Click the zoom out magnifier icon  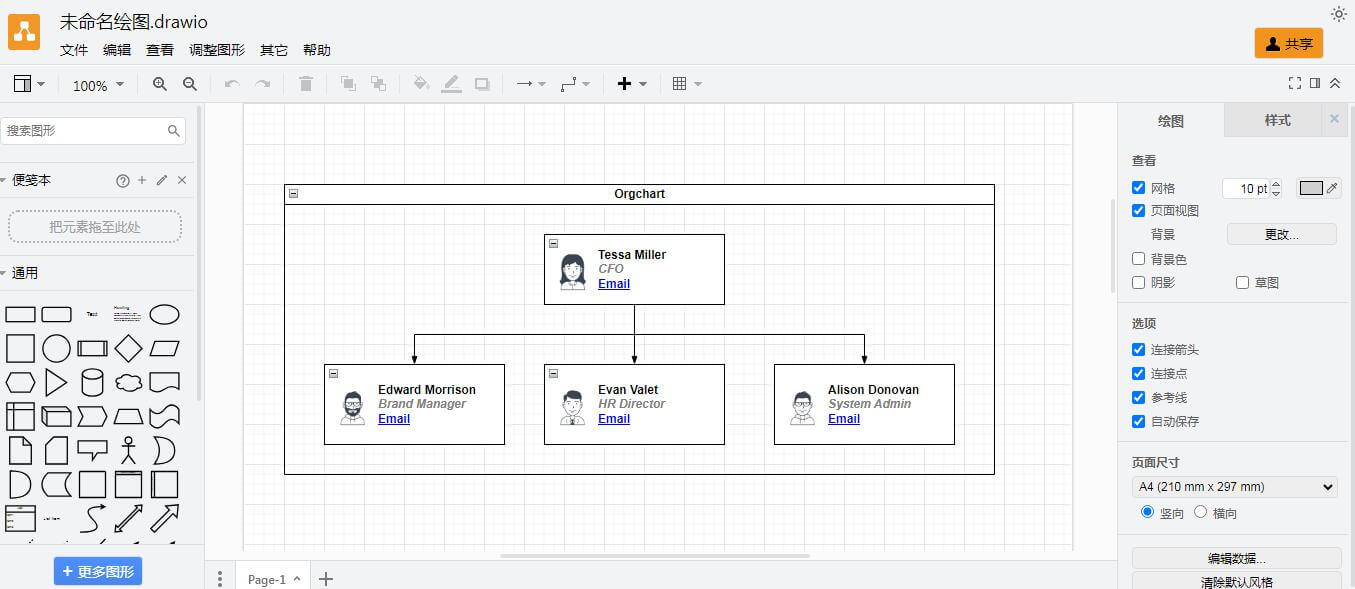[190, 84]
